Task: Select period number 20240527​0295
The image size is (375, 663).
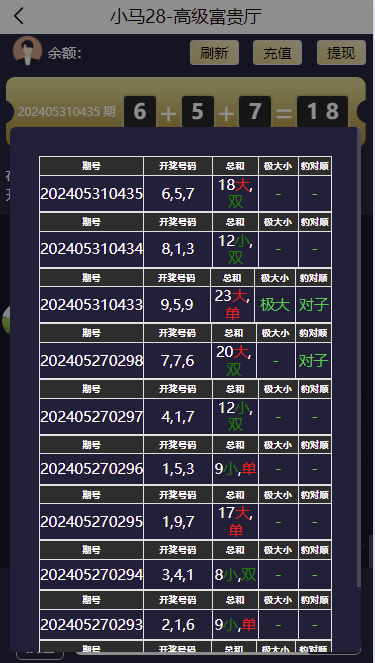Action: pos(92,521)
